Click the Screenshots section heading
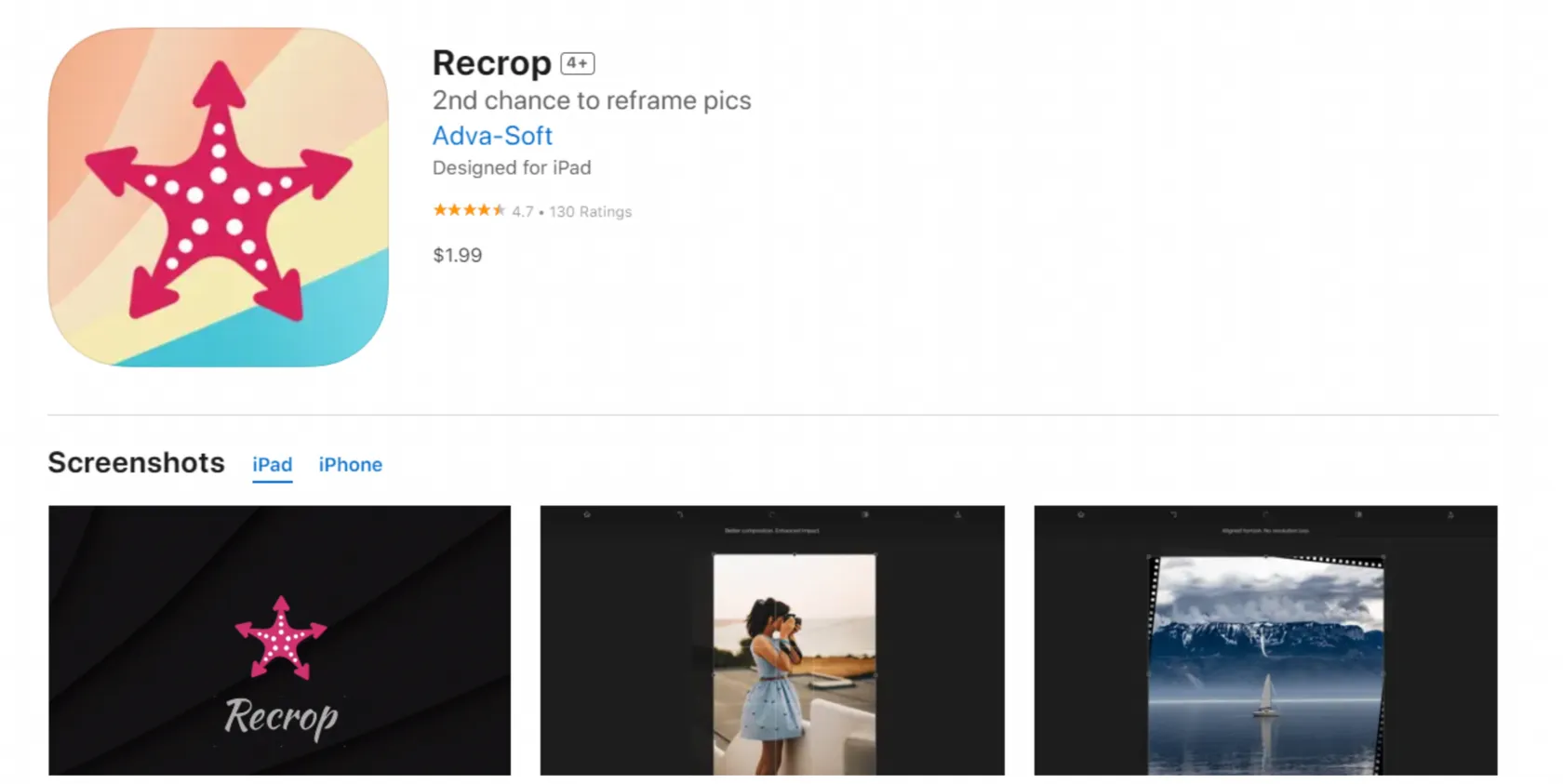The width and height of the screenshot is (1563, 784). point(136,463)
